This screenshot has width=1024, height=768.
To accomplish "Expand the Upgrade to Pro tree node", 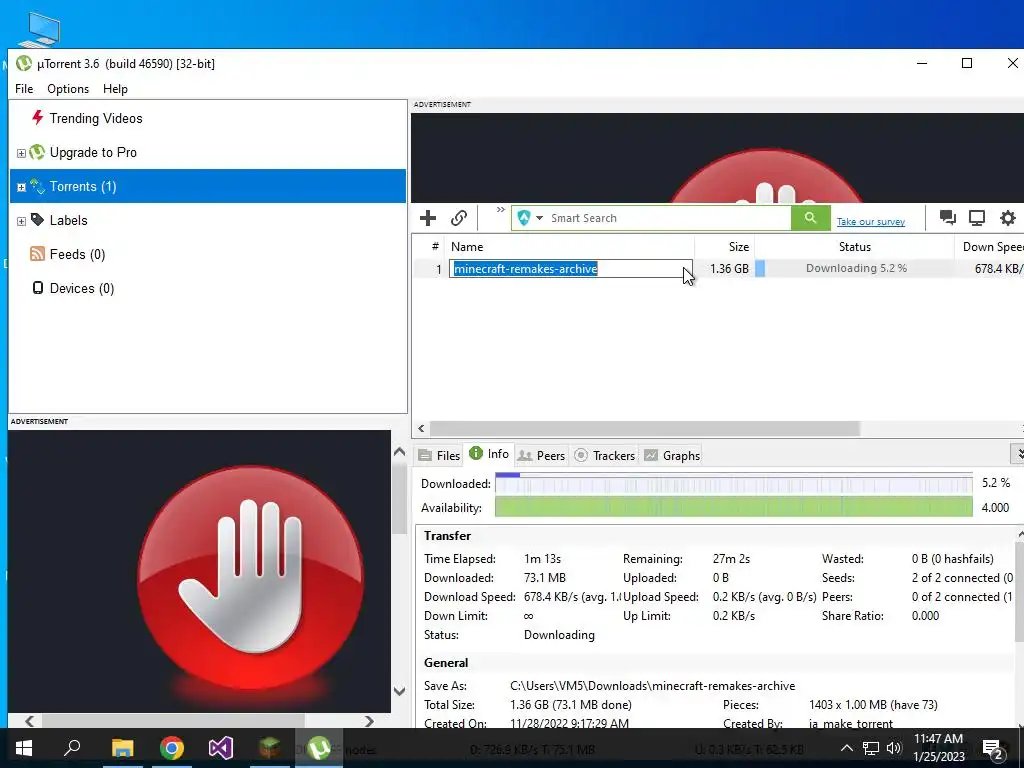I will click(x=21, y=153).
